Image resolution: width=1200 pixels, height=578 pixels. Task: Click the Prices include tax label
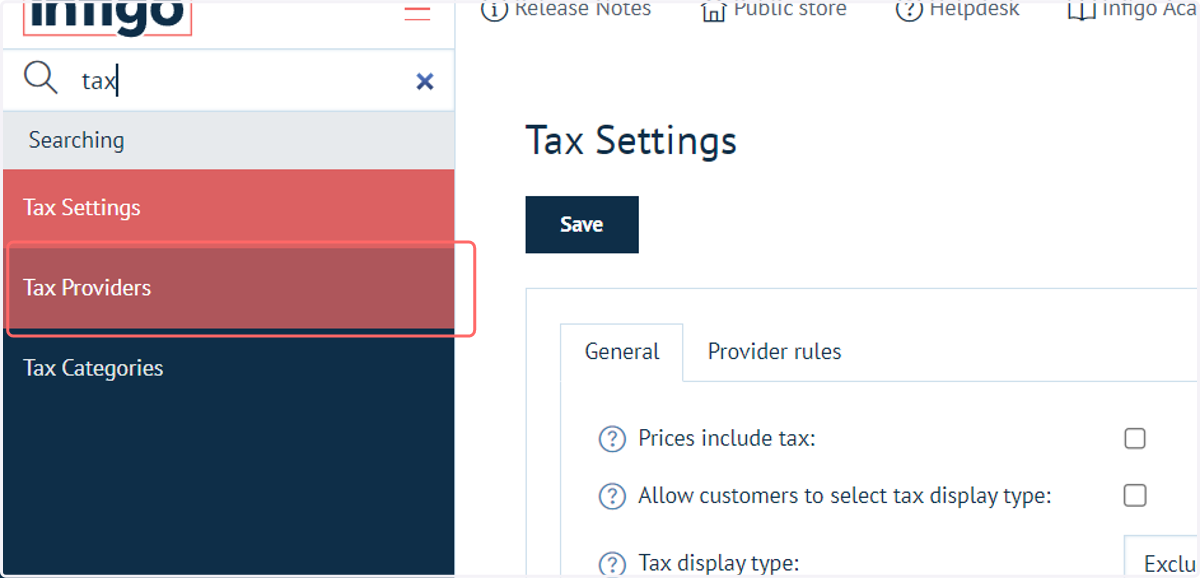click(x=727, y=439)
